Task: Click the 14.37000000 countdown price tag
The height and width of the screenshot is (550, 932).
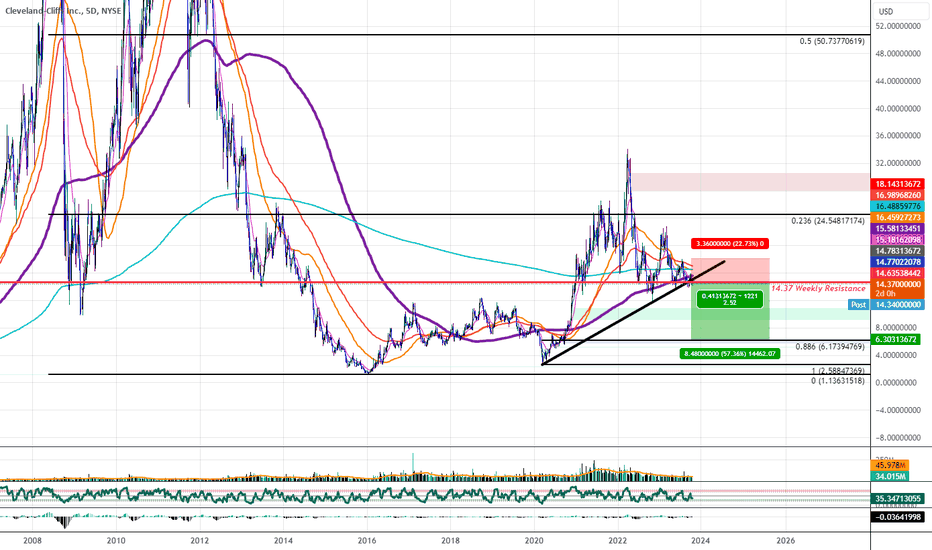Action: coord(896,289)
